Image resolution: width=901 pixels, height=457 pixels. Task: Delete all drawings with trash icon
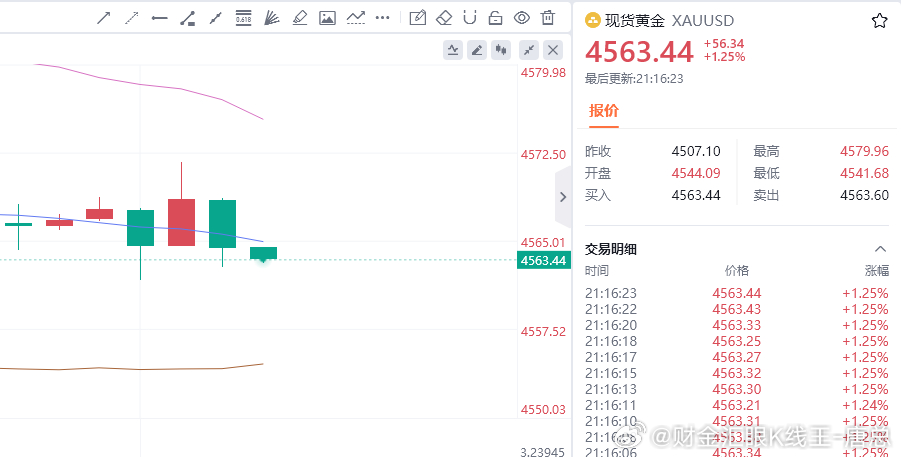[548, 18]
